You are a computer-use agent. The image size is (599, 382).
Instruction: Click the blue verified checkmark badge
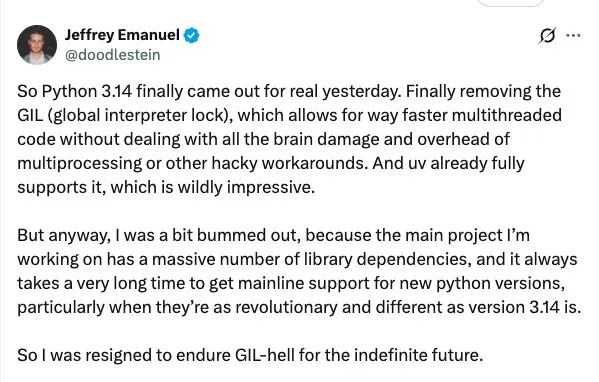191,36
